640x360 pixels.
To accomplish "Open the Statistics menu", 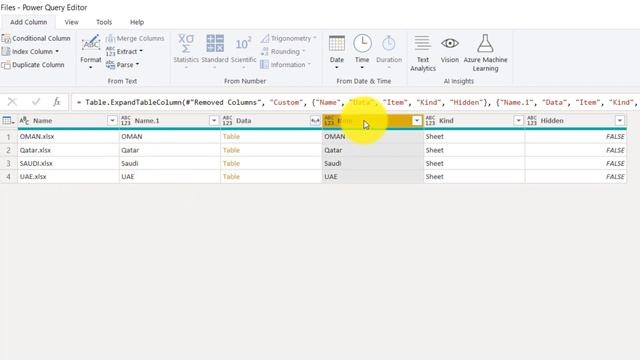I will (186, 52).
